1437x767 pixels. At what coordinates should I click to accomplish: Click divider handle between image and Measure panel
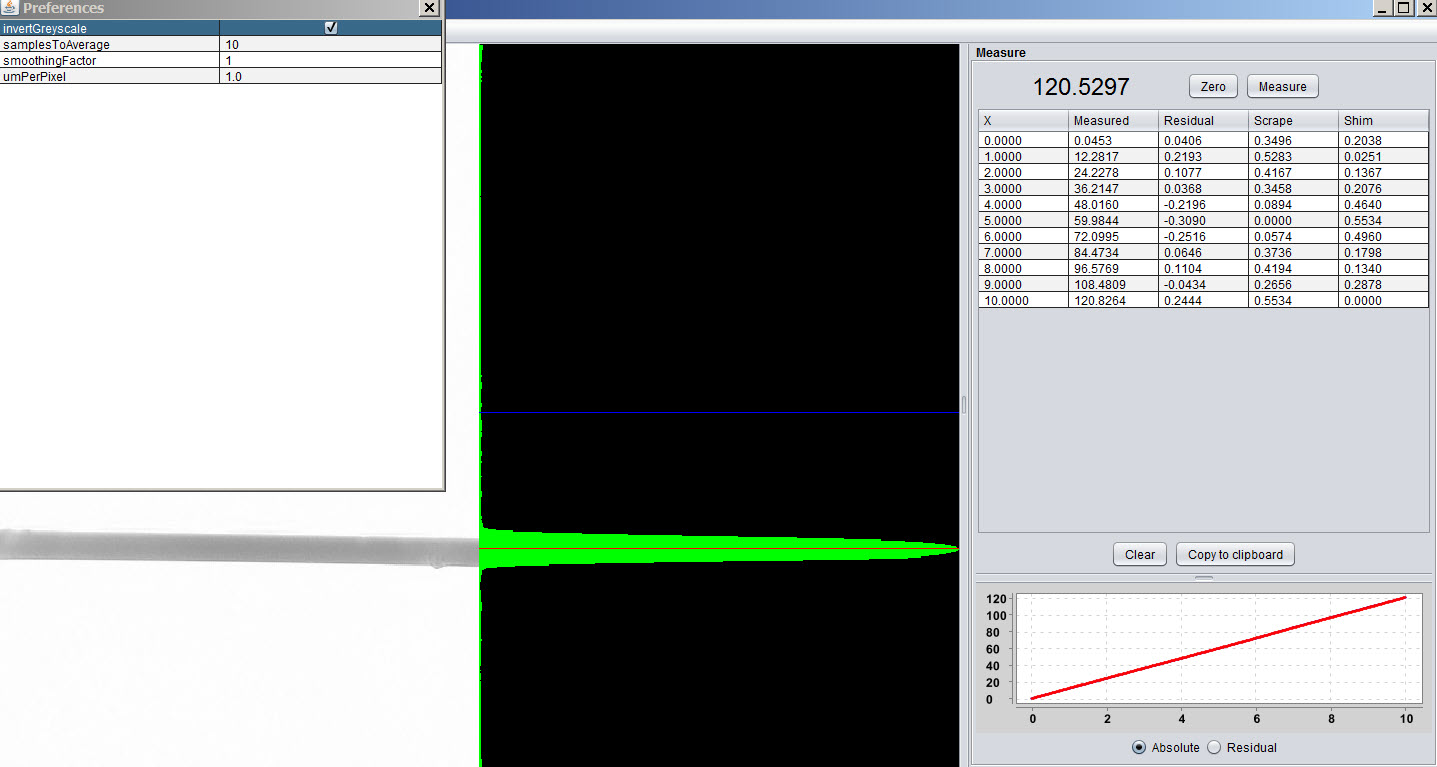[964, 404]
